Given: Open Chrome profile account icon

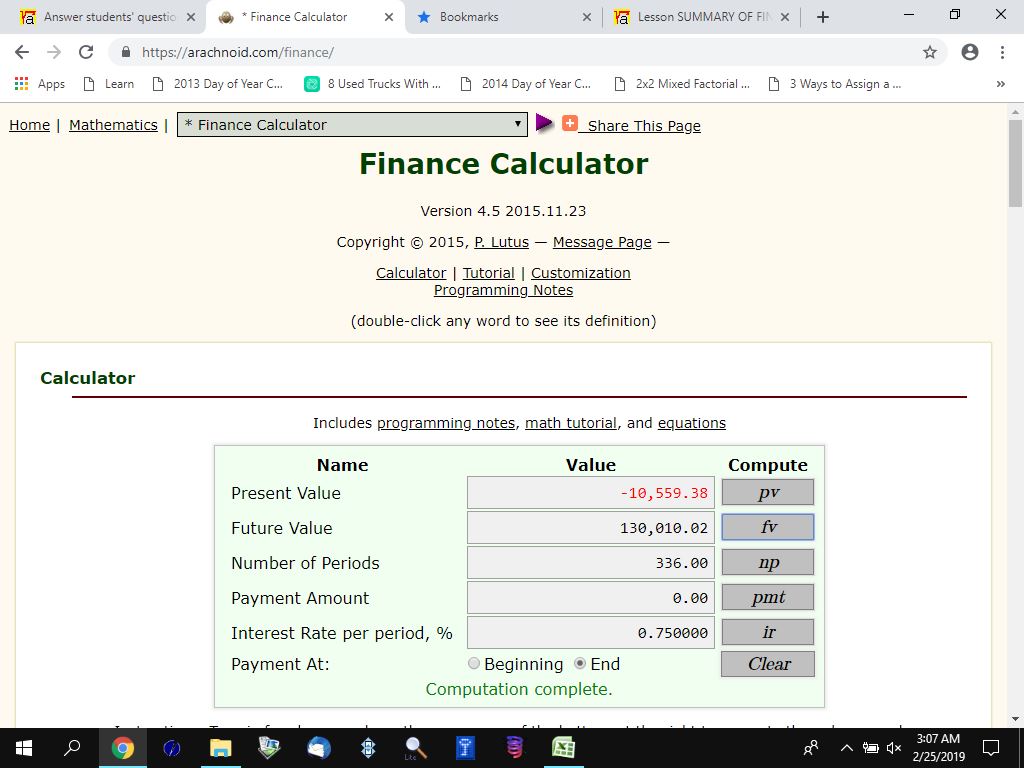Looking at the screenshot, I should click(970, 52).
